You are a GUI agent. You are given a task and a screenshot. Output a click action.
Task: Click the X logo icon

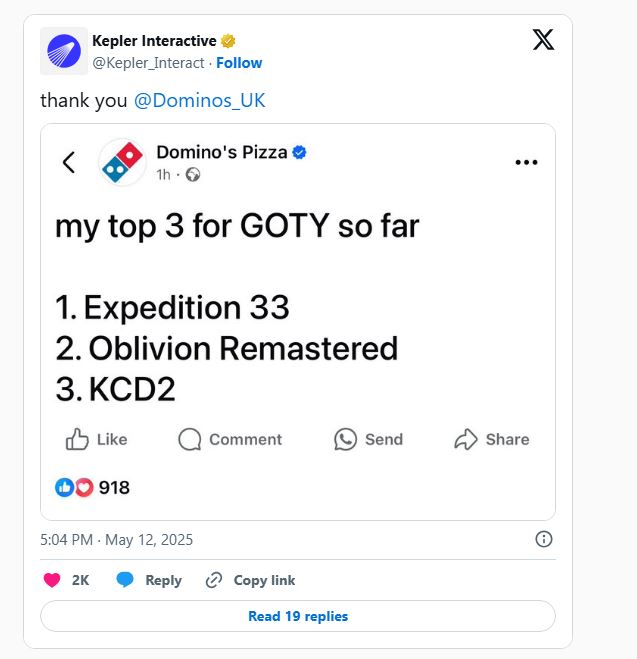[543, 40]
